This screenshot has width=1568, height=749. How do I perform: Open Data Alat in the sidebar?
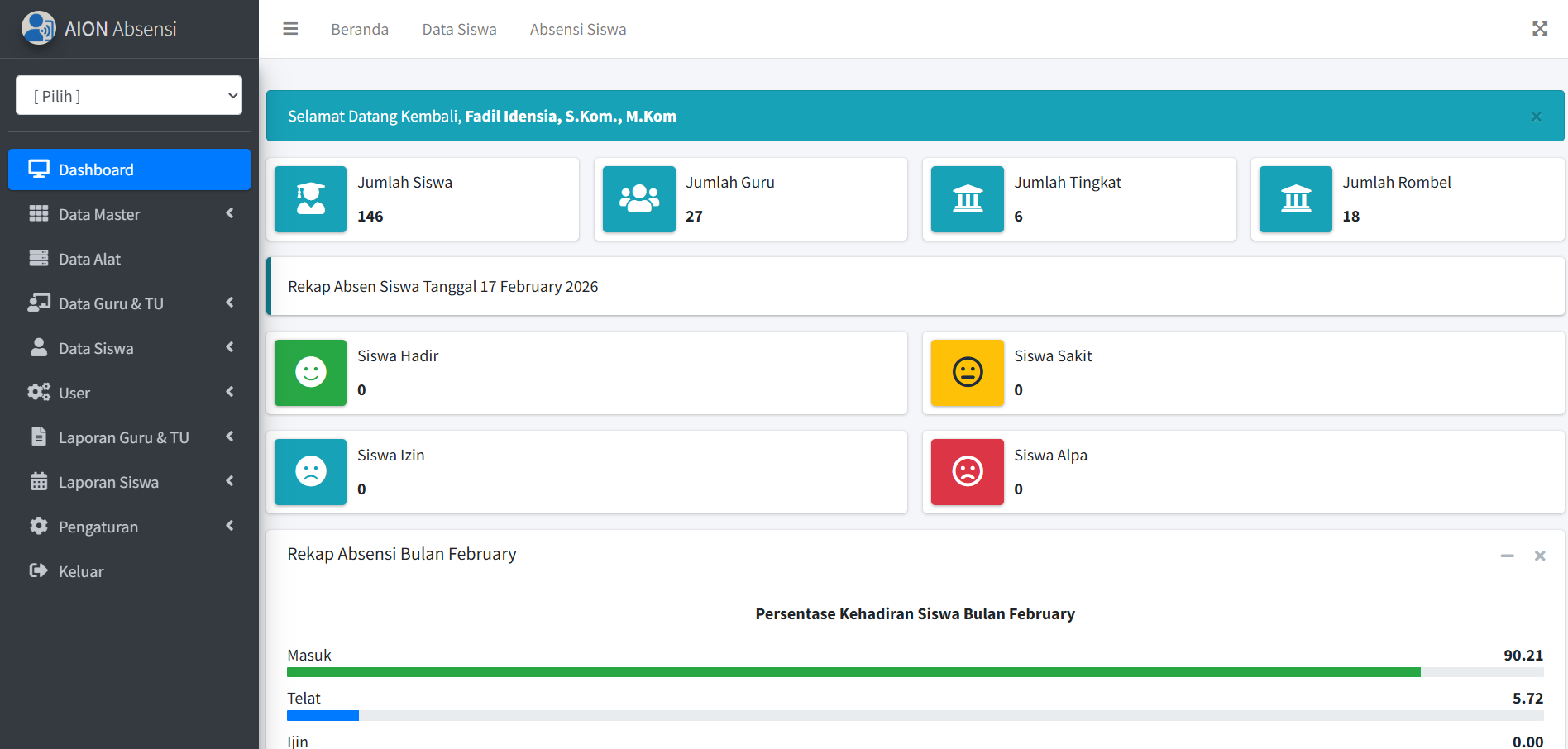(x=89, y=259)
